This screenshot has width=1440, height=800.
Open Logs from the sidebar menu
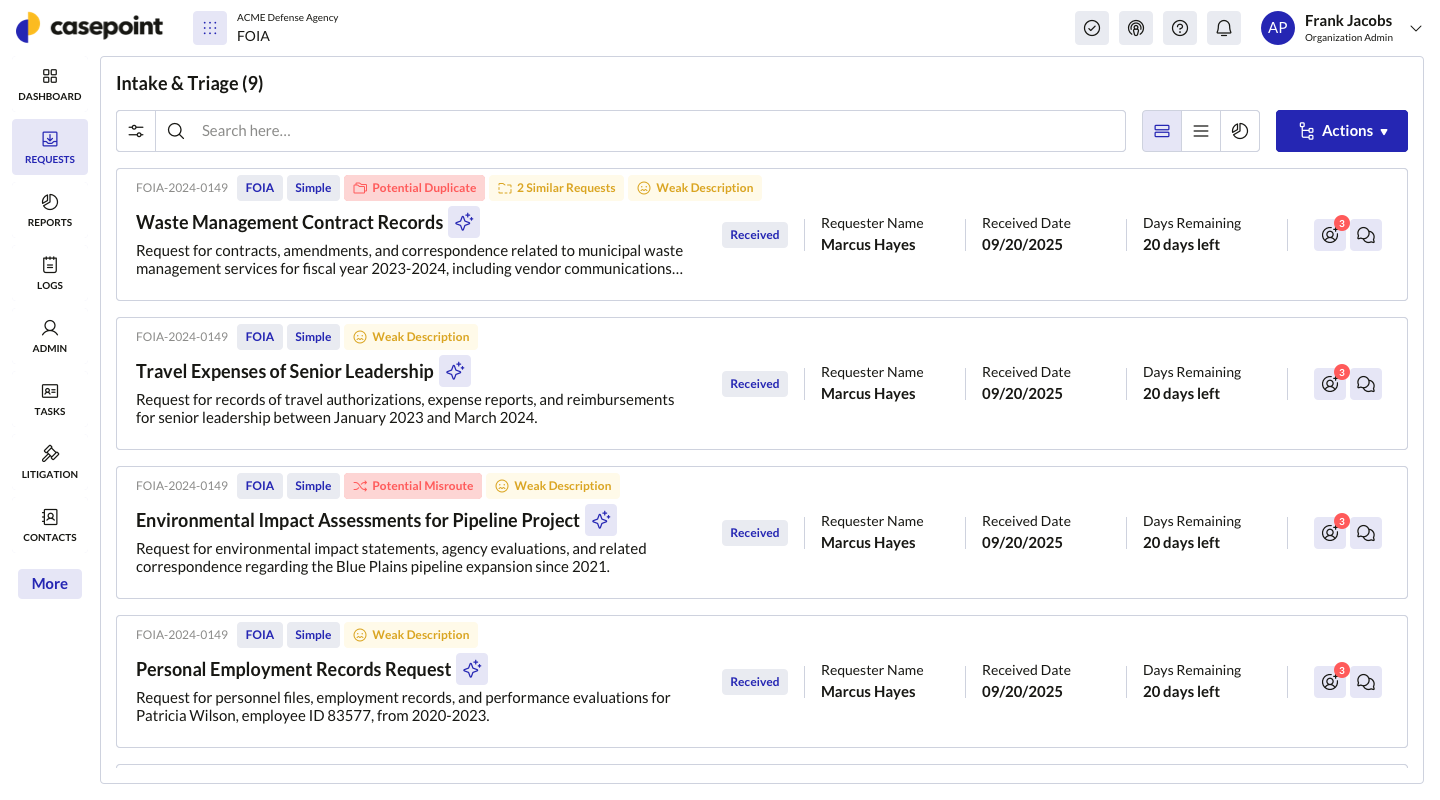[x=49, y=273]
